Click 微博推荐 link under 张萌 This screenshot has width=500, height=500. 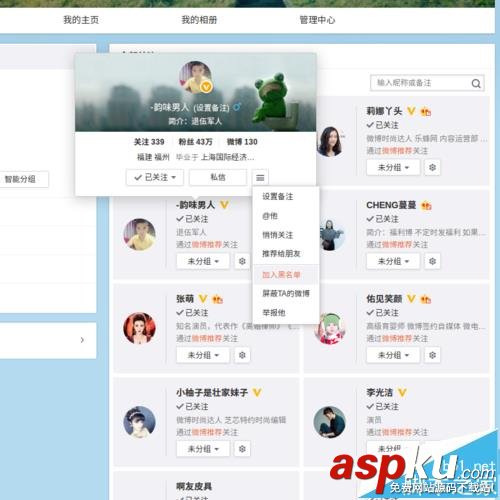point(207,339)
